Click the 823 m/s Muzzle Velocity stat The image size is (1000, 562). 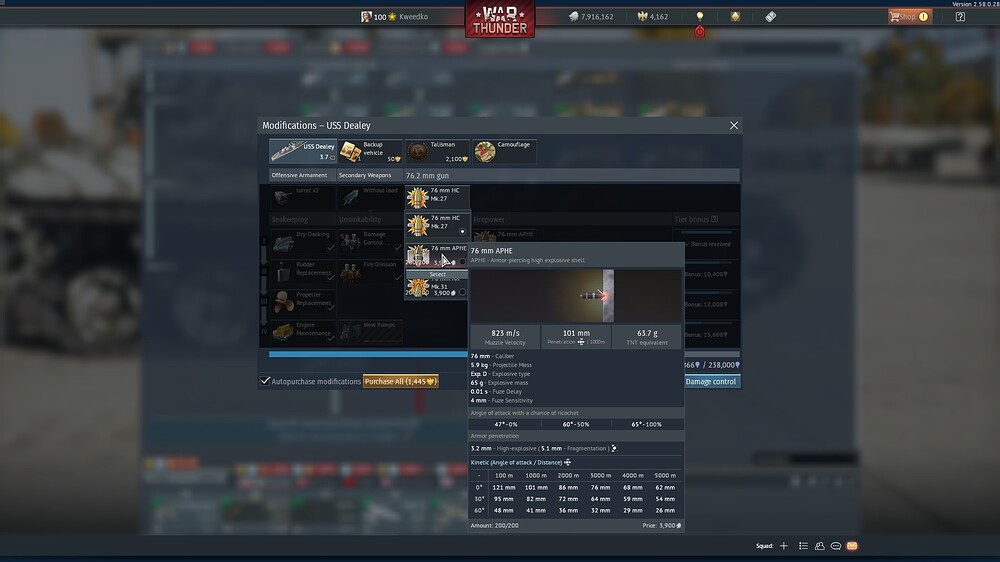click(x=505, y=337)
